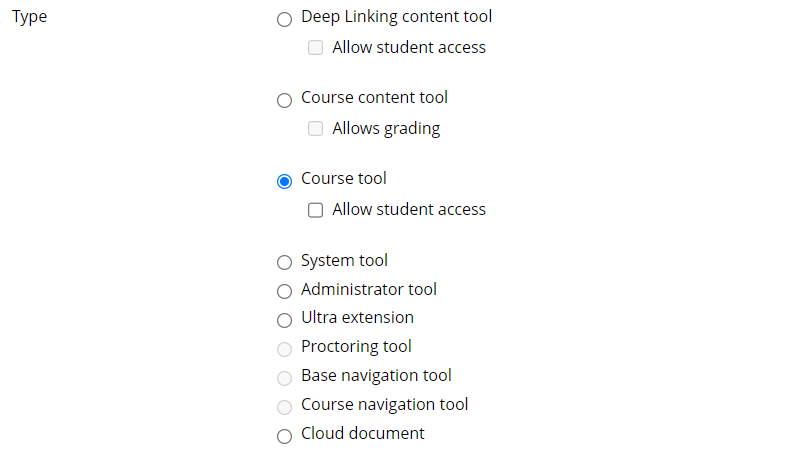Image resolution: width=796 pixels, height=461 pixels.
Task: Choose the Course content tool radio button
Action: (284, 100)
